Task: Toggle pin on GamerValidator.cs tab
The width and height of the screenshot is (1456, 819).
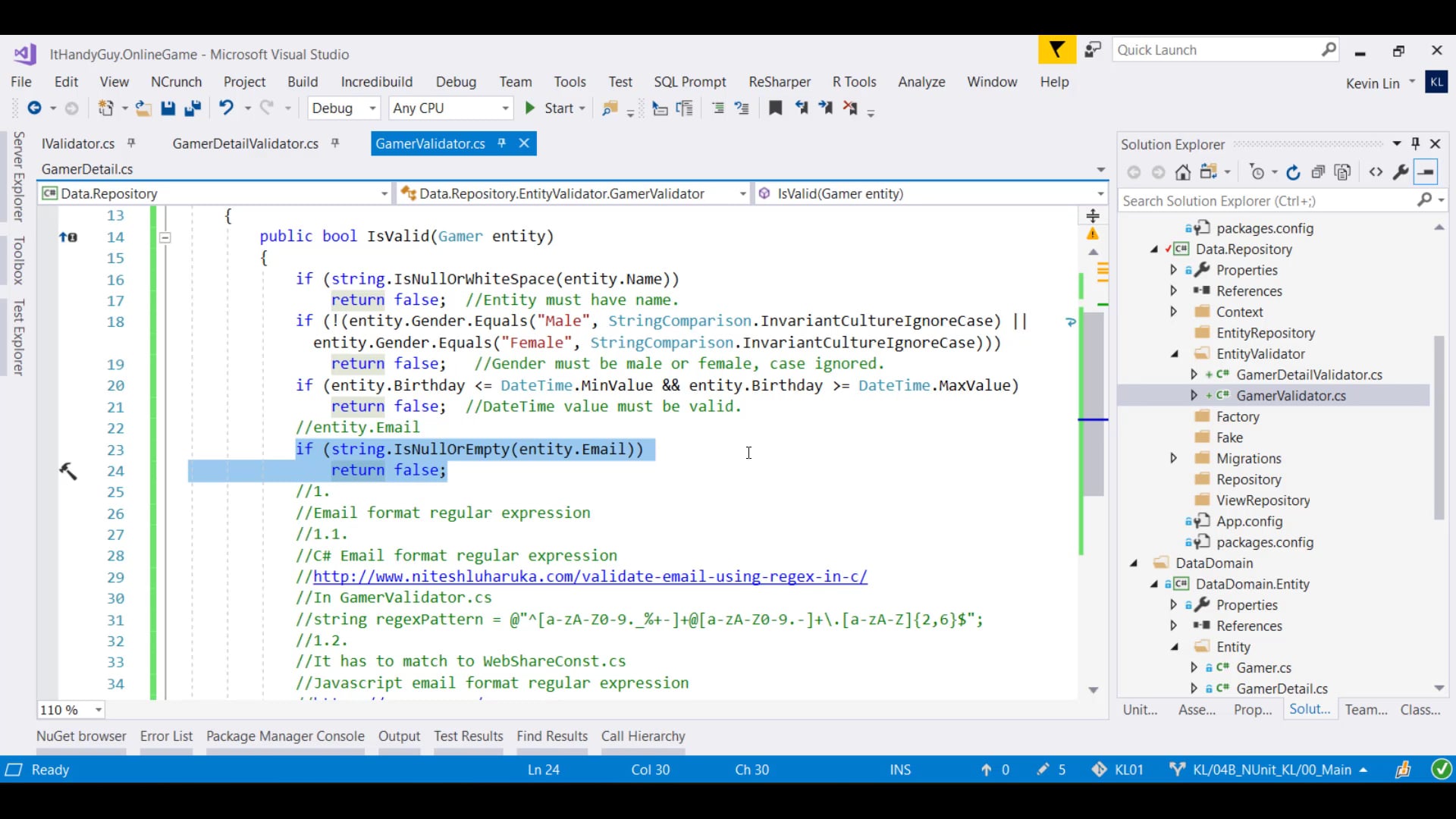Action: click(x=501, y=143)
